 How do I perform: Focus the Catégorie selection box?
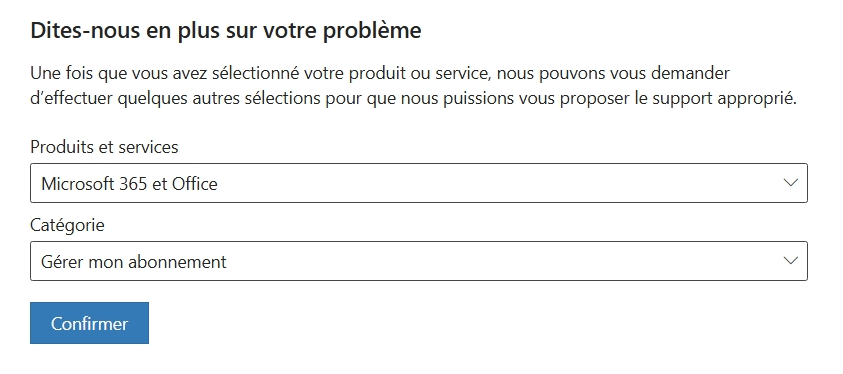pyautogui.click(x=419, y=261)
